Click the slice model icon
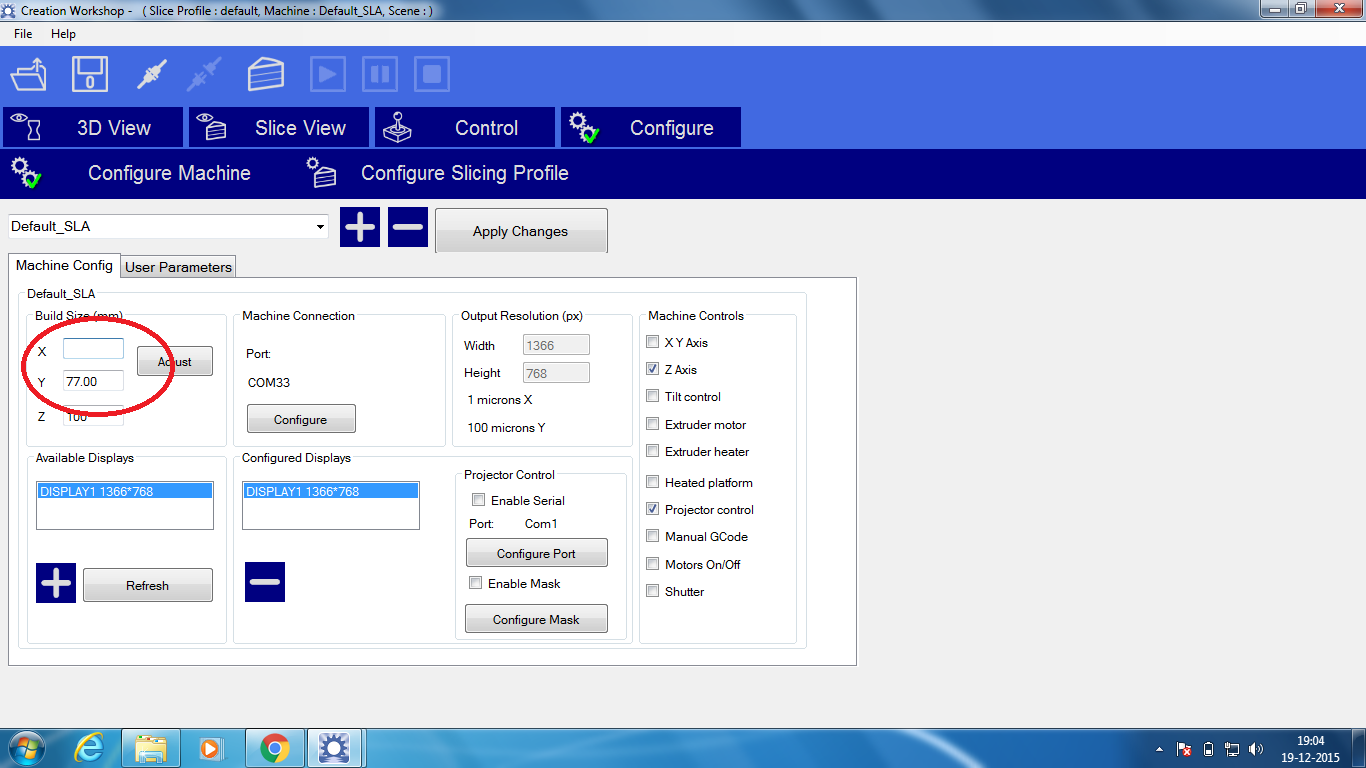The width and height of the screenshot is (1366, 768). (266, 75)
